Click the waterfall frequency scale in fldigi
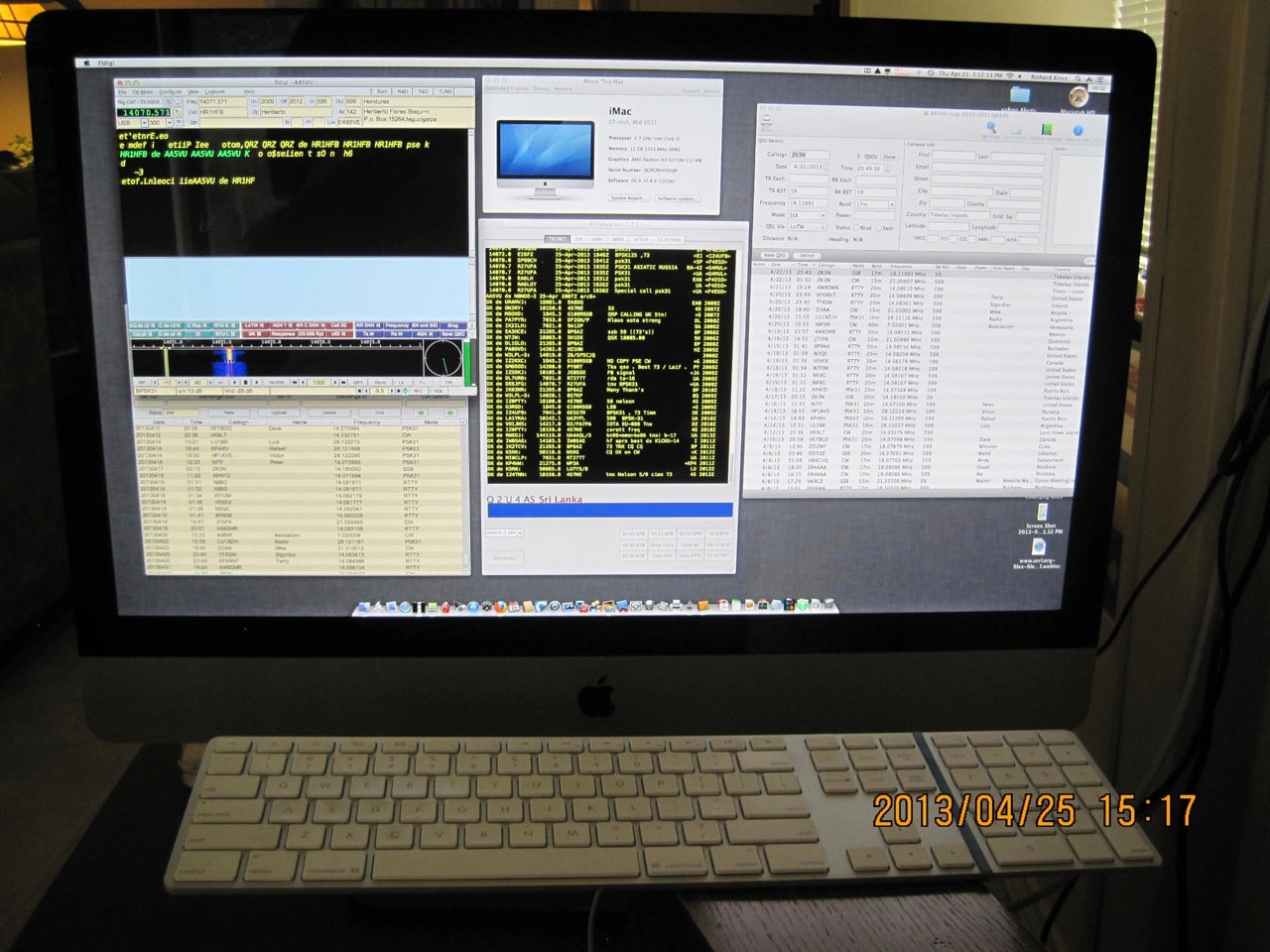This screenshot has width=1270, height=952. pyautogui.click(x=278, y=345)
